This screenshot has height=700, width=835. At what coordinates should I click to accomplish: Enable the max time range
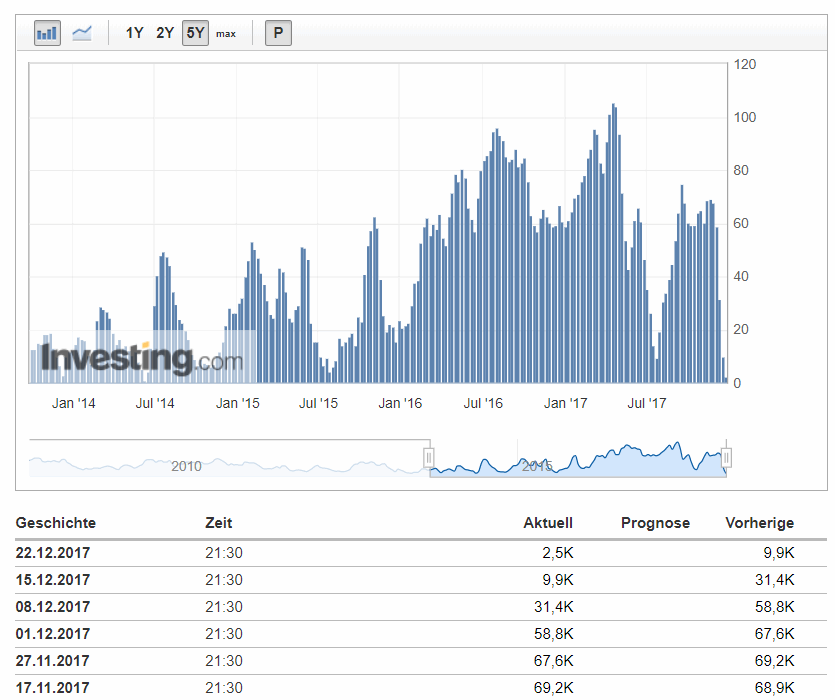point(225,32)
